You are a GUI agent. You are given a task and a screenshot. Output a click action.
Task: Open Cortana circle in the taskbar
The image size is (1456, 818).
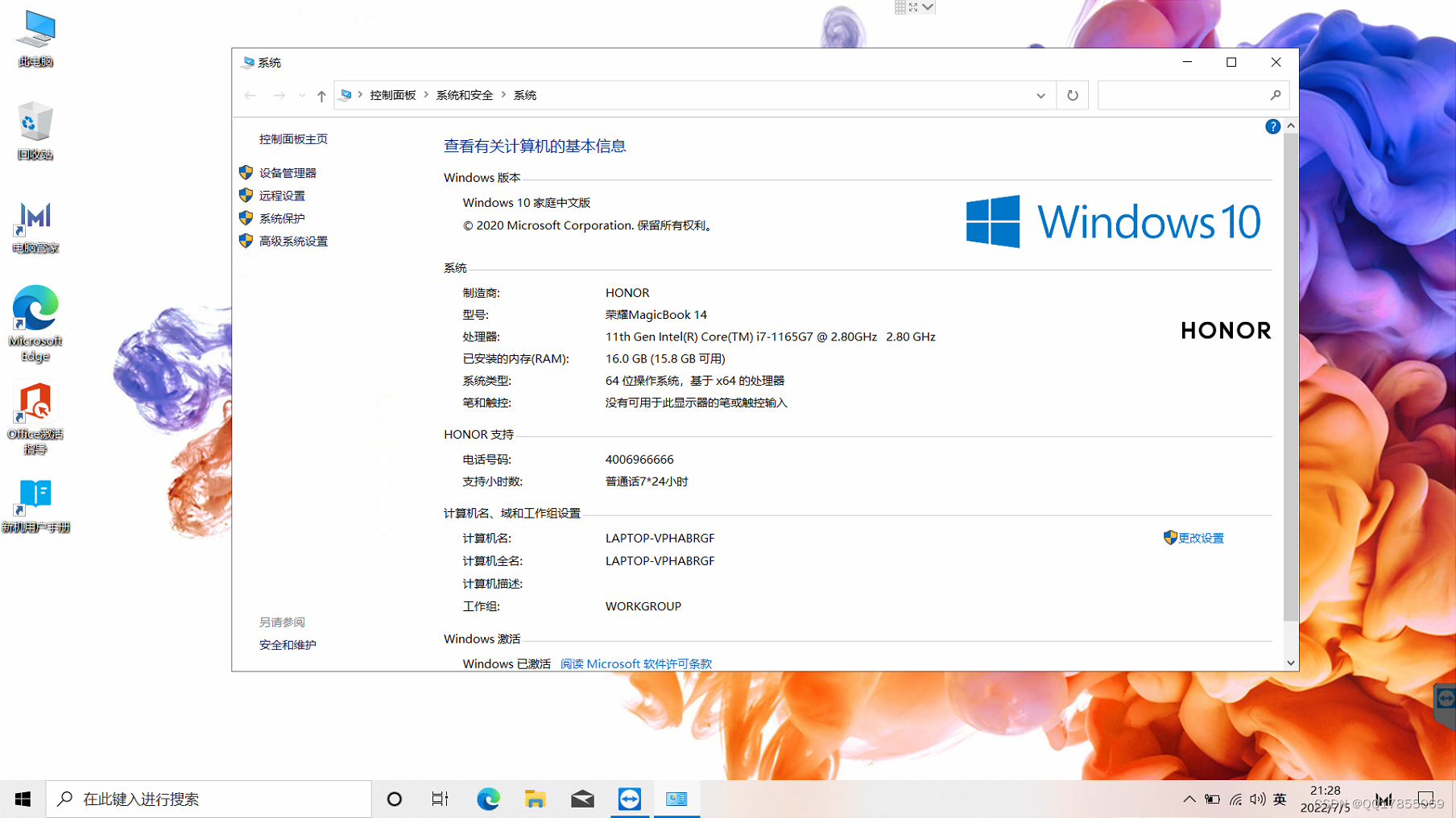coord(394,799)
